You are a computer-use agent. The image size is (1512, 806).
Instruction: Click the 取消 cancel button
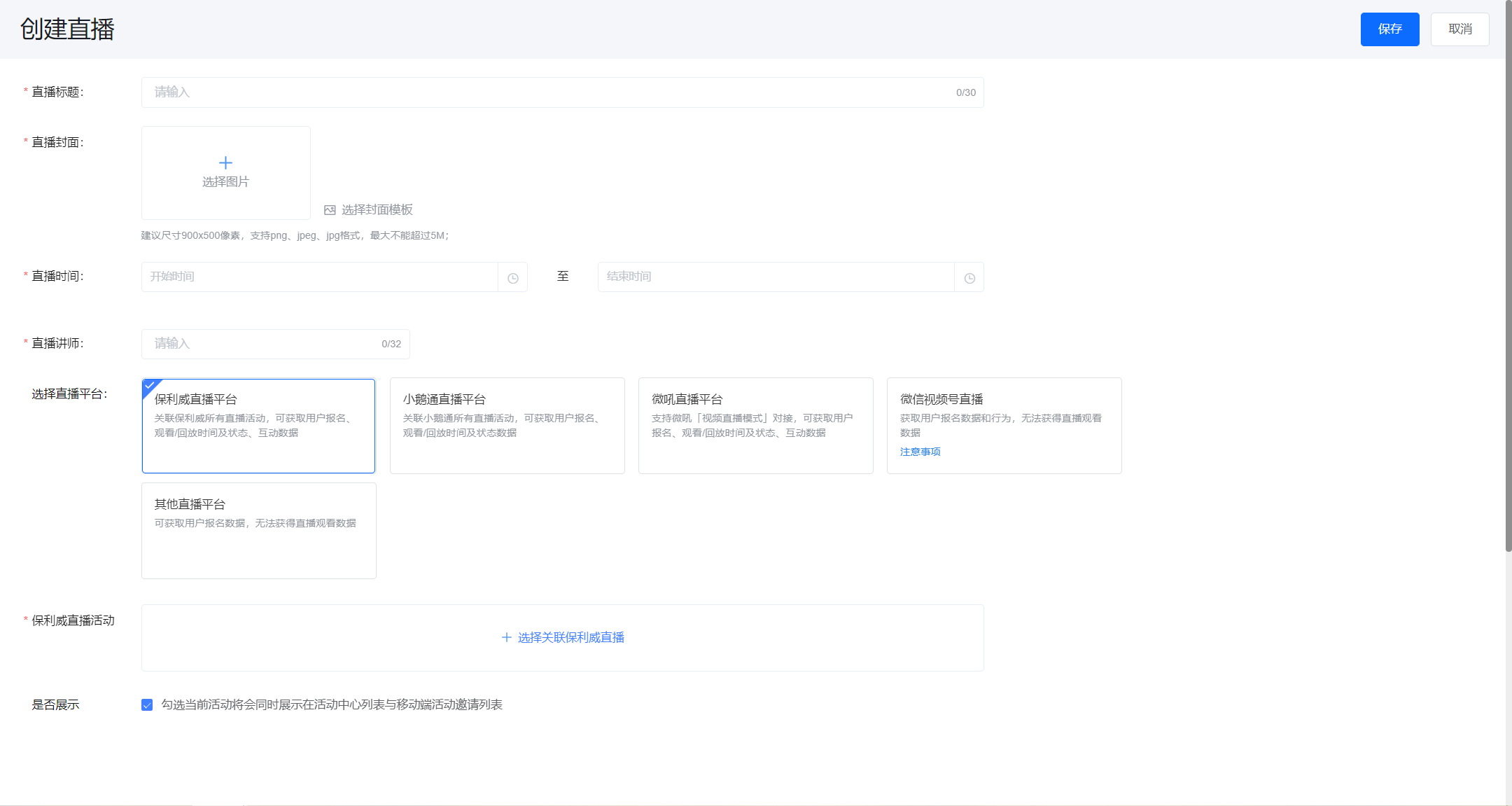pos(1459,29)
